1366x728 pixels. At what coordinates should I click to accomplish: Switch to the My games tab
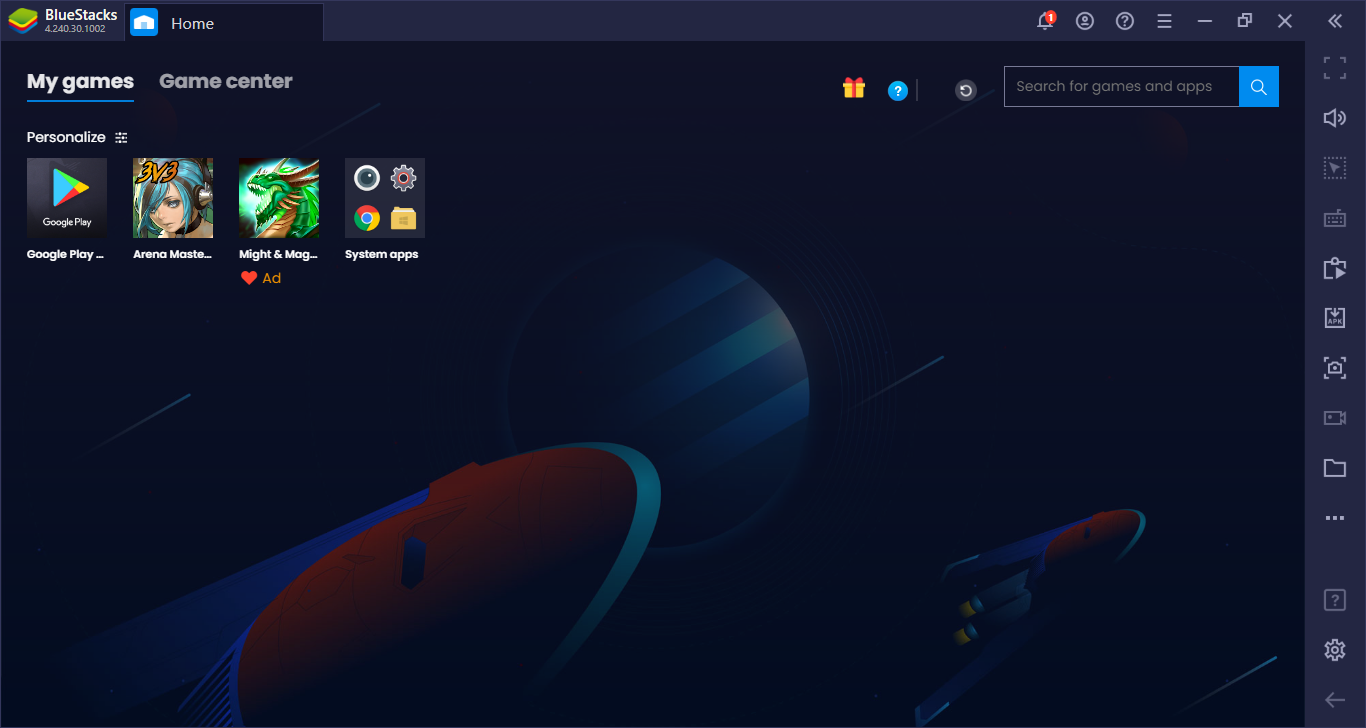pyautogui.click(x=80, y=82)
